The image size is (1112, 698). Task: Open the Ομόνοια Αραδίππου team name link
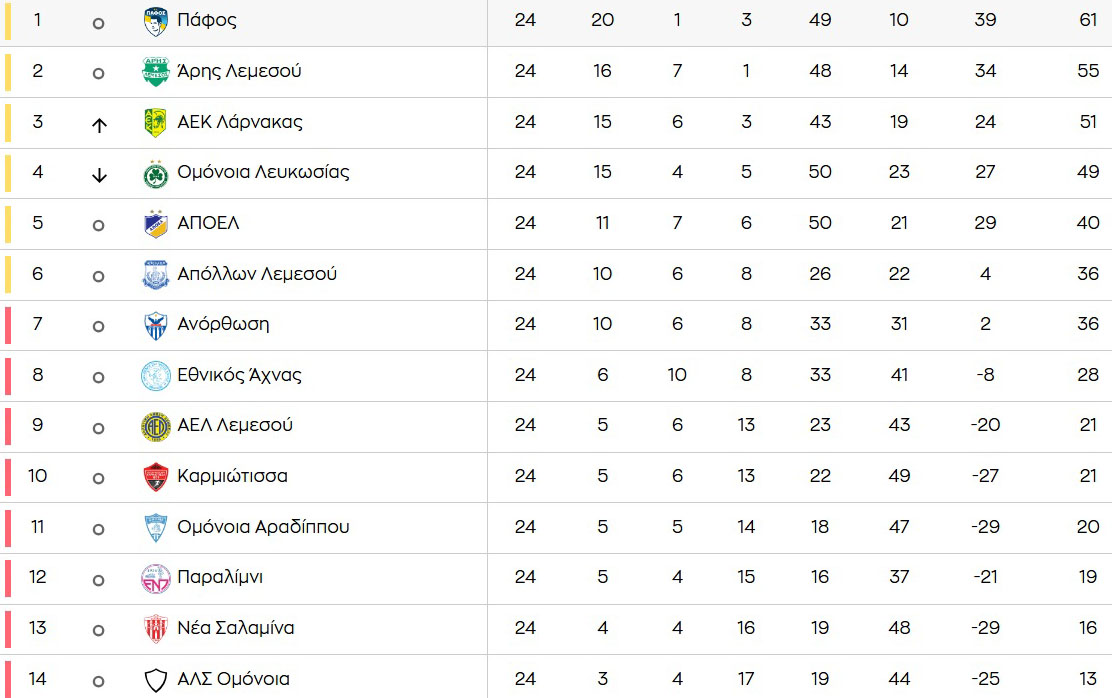pyautogui.click(x=263, y=527)
